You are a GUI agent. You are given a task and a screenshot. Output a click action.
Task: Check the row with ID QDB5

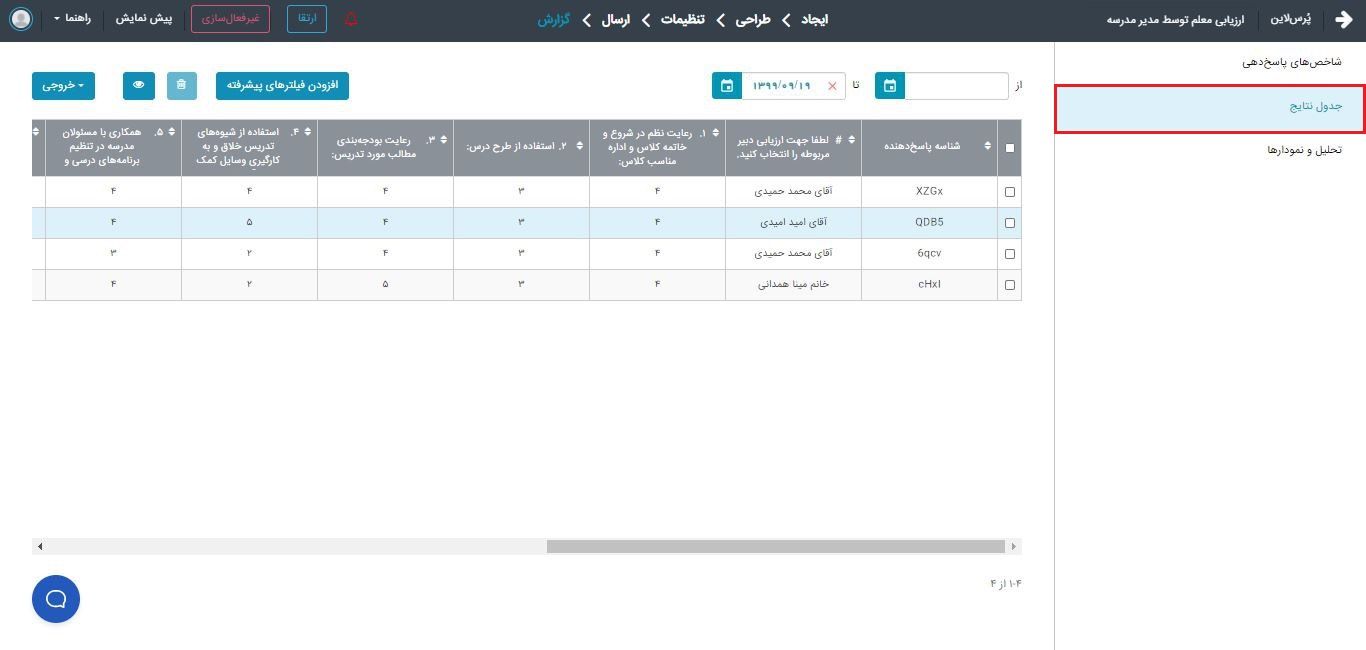tap(1009, 223)
